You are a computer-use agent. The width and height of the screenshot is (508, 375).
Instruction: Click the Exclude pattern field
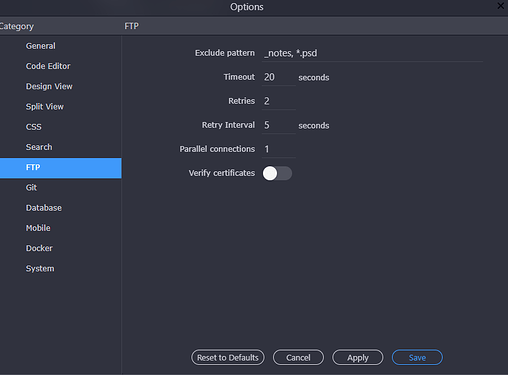372,53
